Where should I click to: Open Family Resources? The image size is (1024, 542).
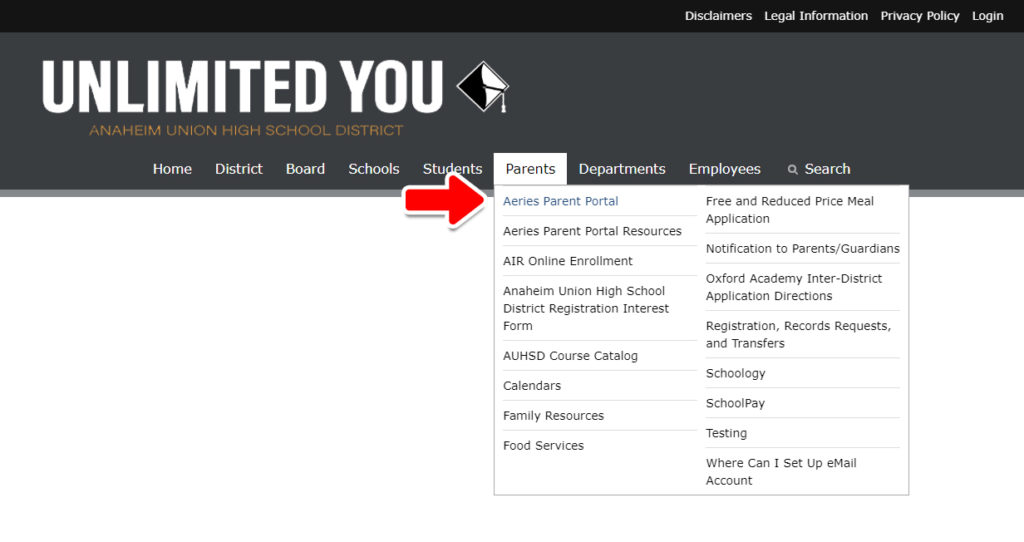click(553, 416)
